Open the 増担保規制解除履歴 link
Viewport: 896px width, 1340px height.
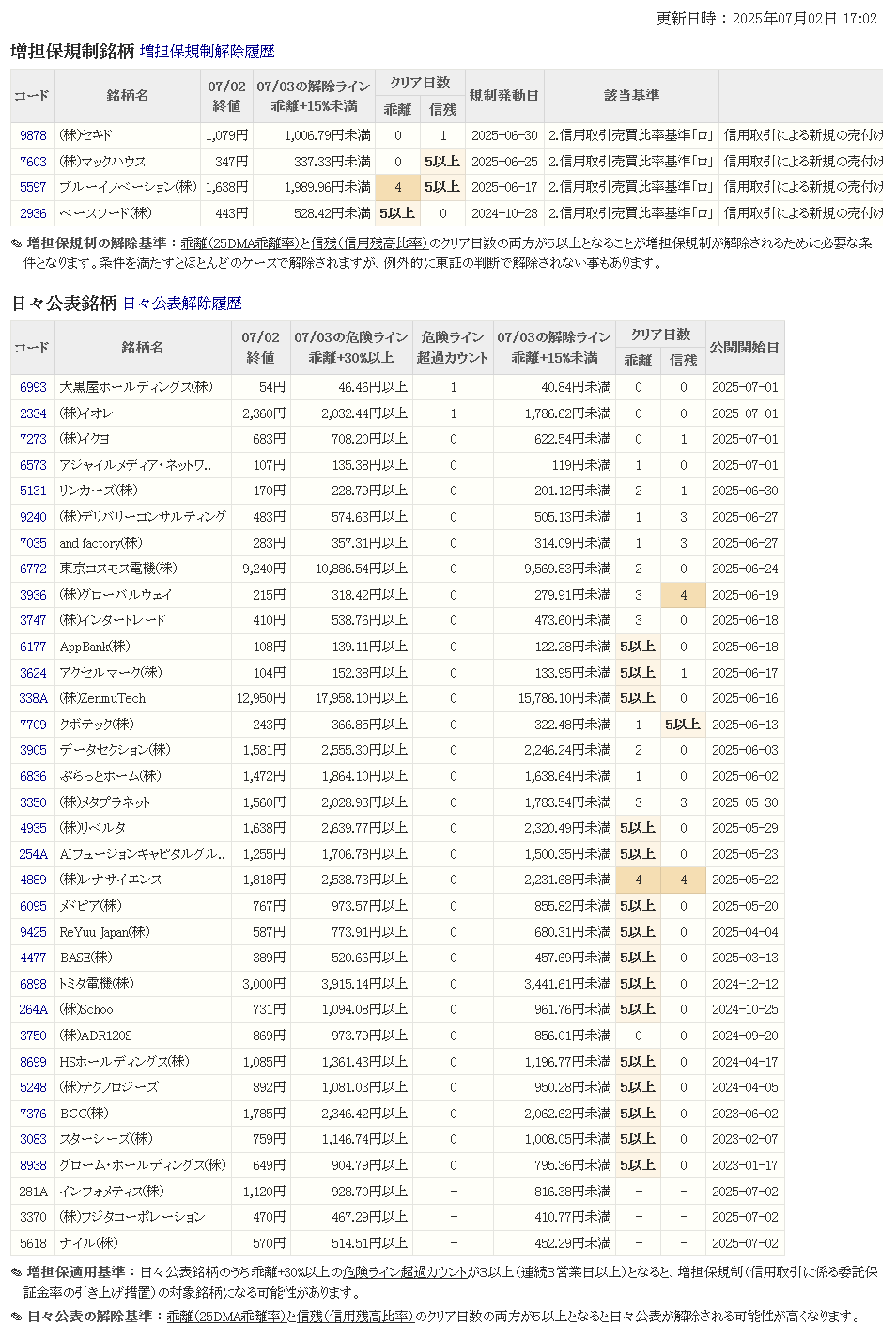click(x=207, y=52)
